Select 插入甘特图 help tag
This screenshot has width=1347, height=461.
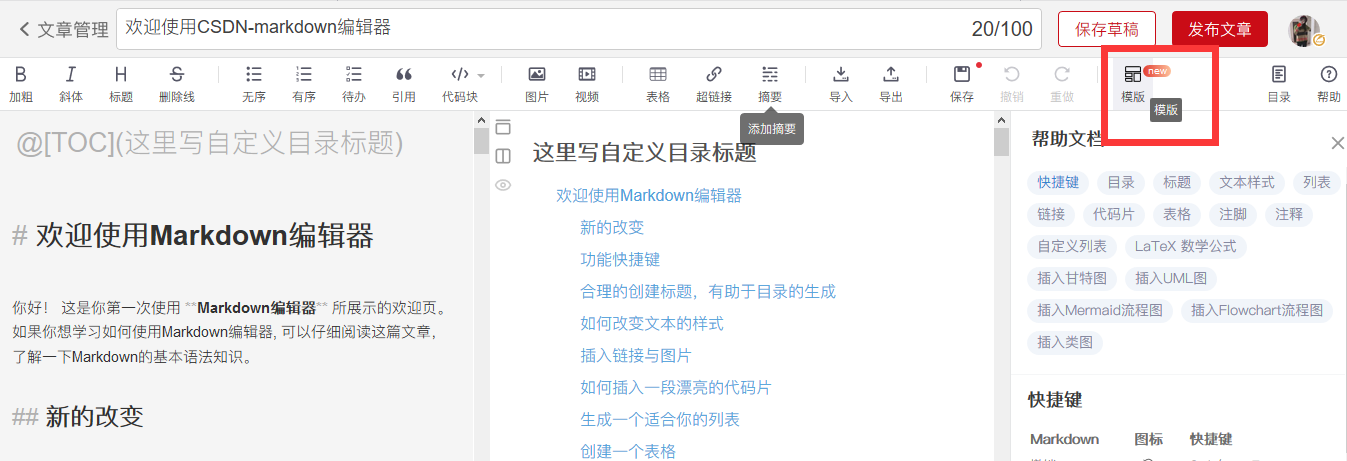(x=1072, y=278)
